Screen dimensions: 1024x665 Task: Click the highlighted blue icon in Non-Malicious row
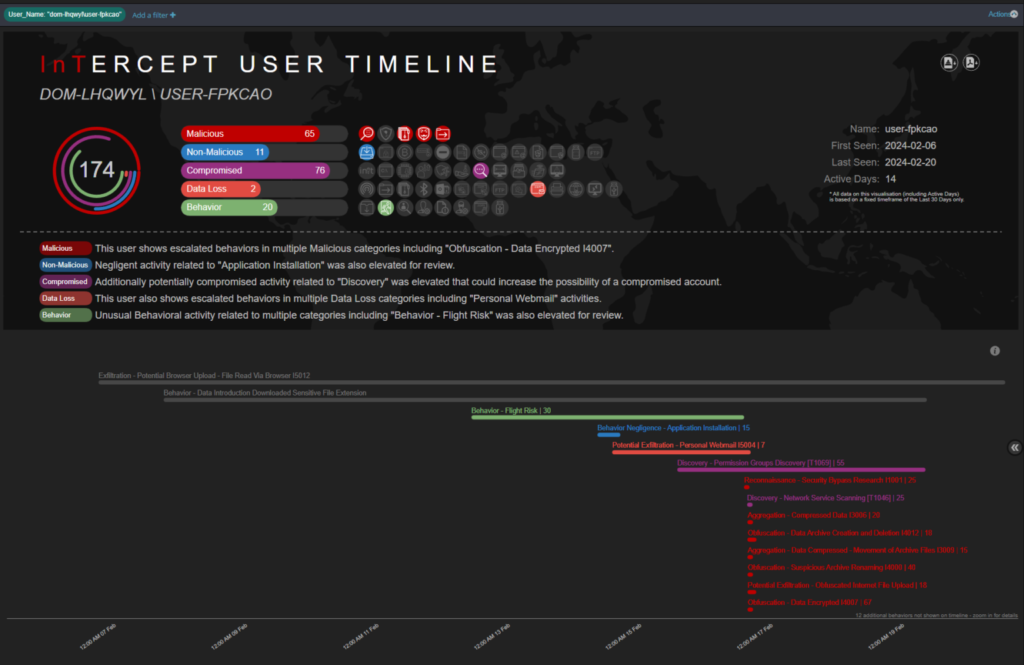(367, 153)
